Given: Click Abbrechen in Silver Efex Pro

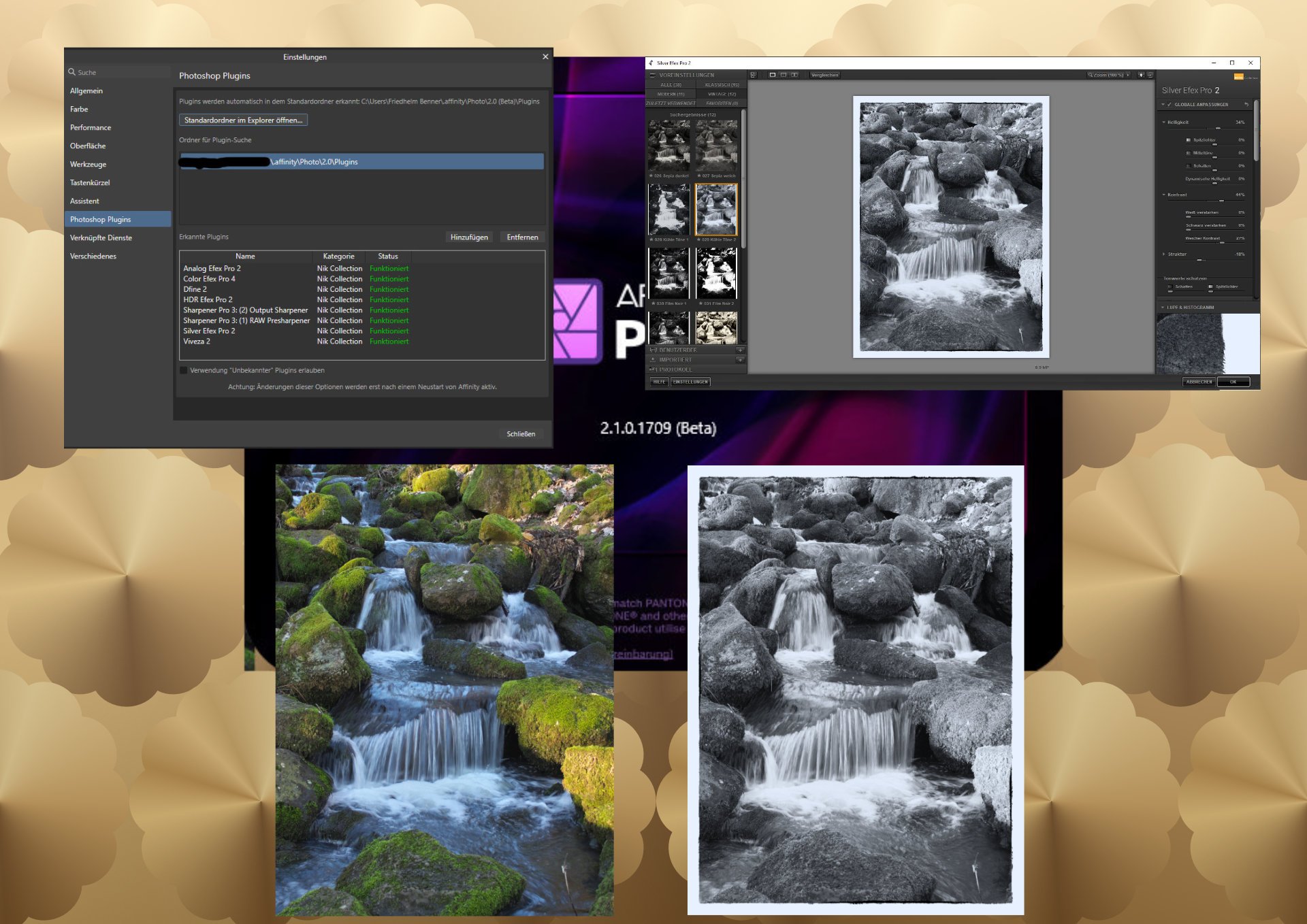Looking at the screenshot, I should pyautogui.click(x=1199, y=382).
